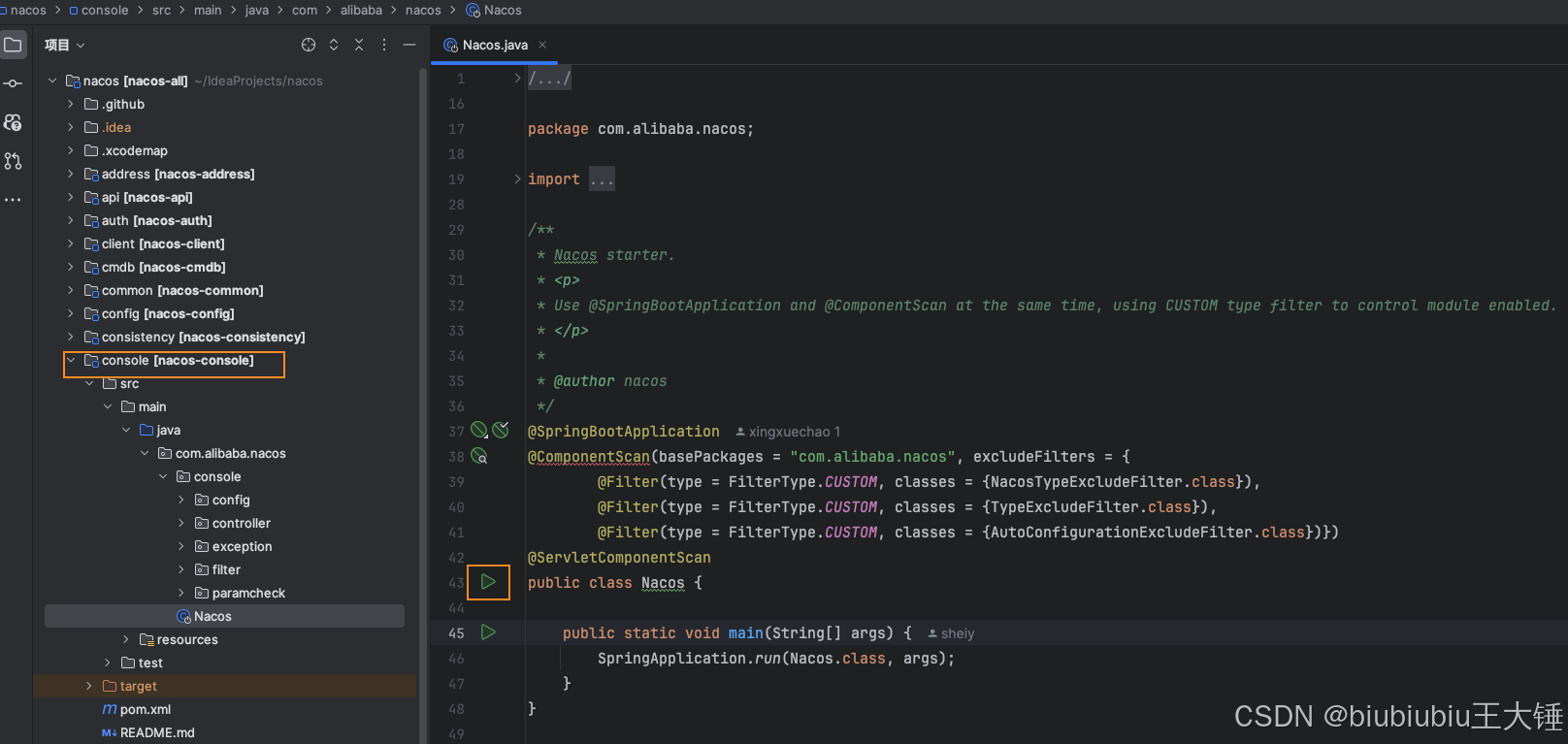Expand the paramcheck package
Image resolution: width=1568 pixels, height=744 pixels.
(181, 593)
